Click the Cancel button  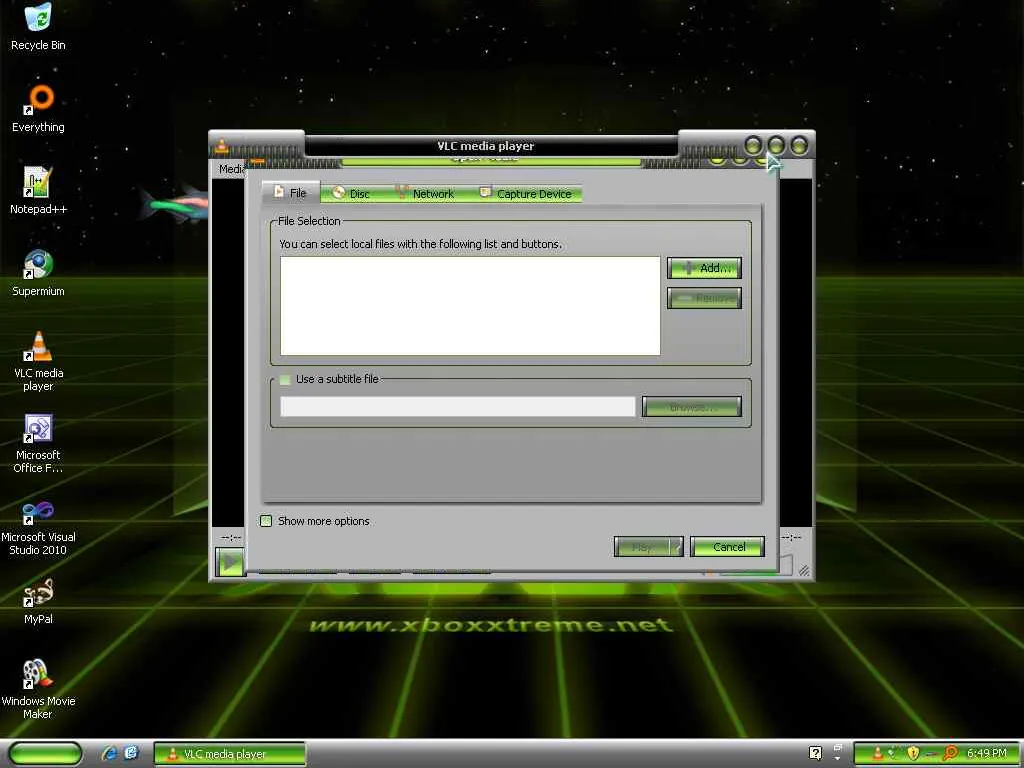point(728,547)
